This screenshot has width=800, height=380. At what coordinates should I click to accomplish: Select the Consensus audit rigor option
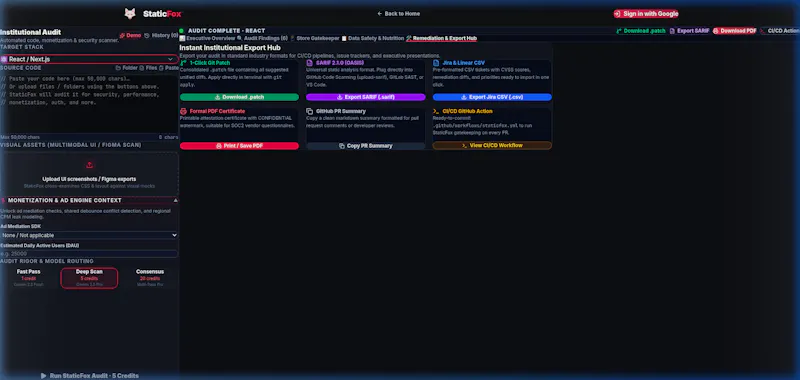click(150, 278)
